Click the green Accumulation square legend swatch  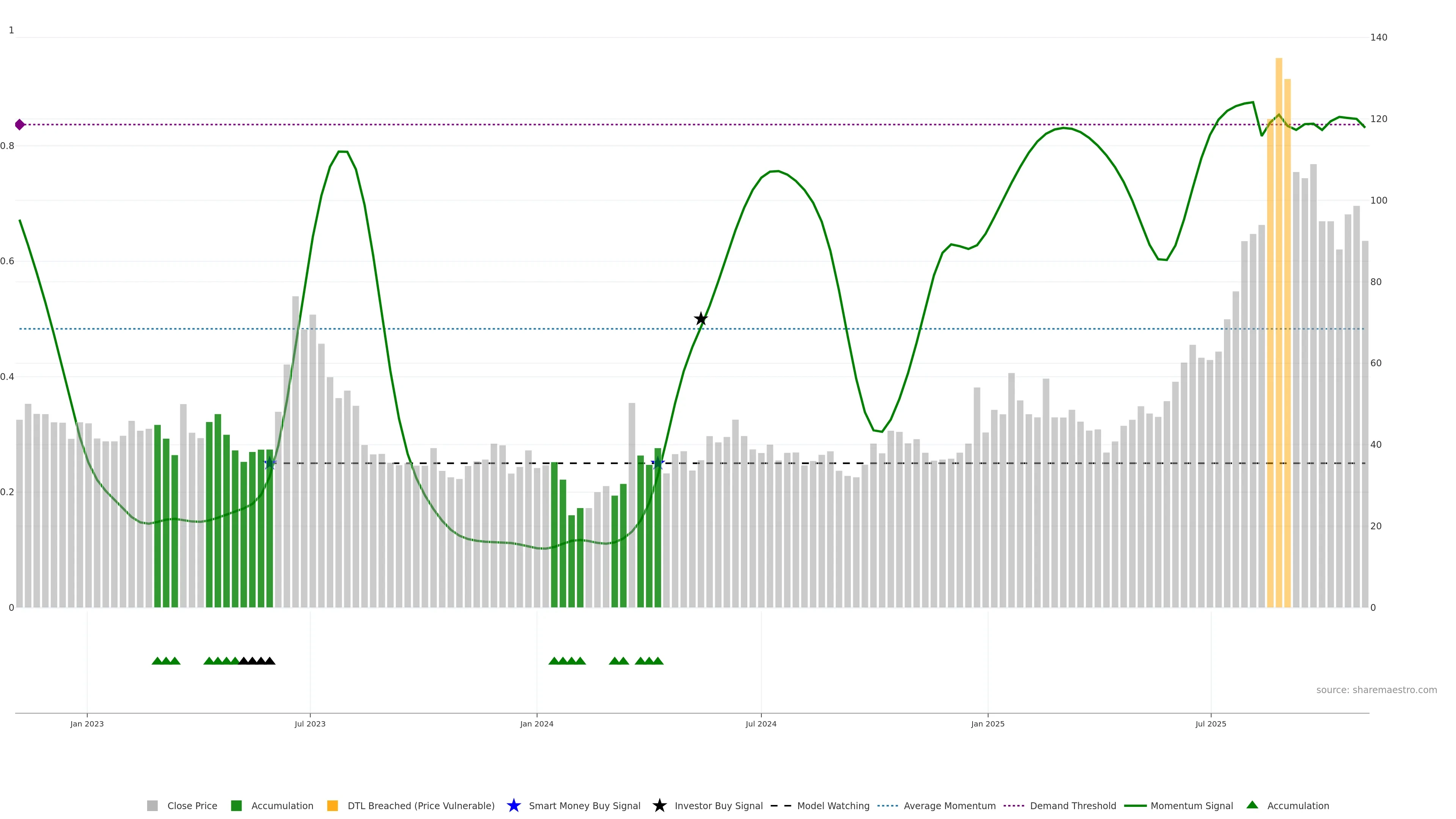tap(236, 805)
